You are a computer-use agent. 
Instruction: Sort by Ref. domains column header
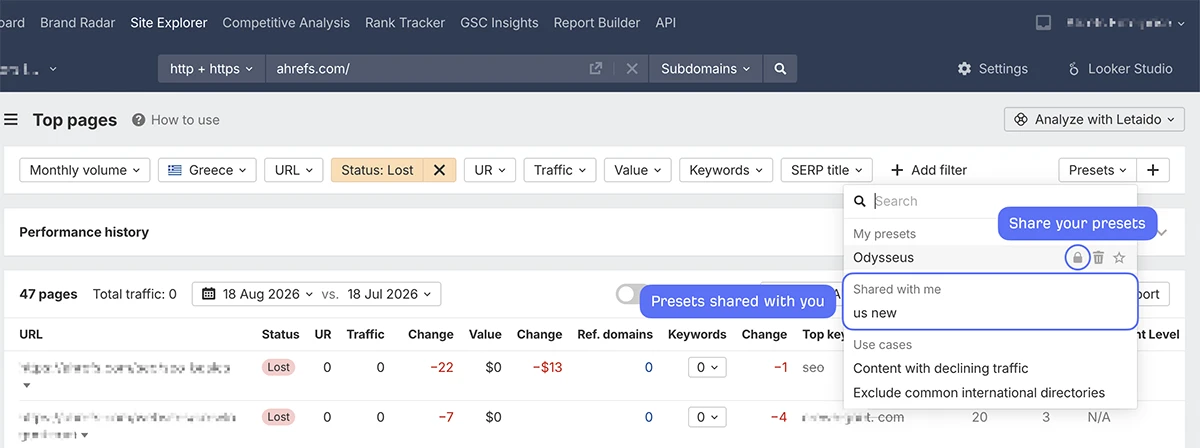[615, 334]
